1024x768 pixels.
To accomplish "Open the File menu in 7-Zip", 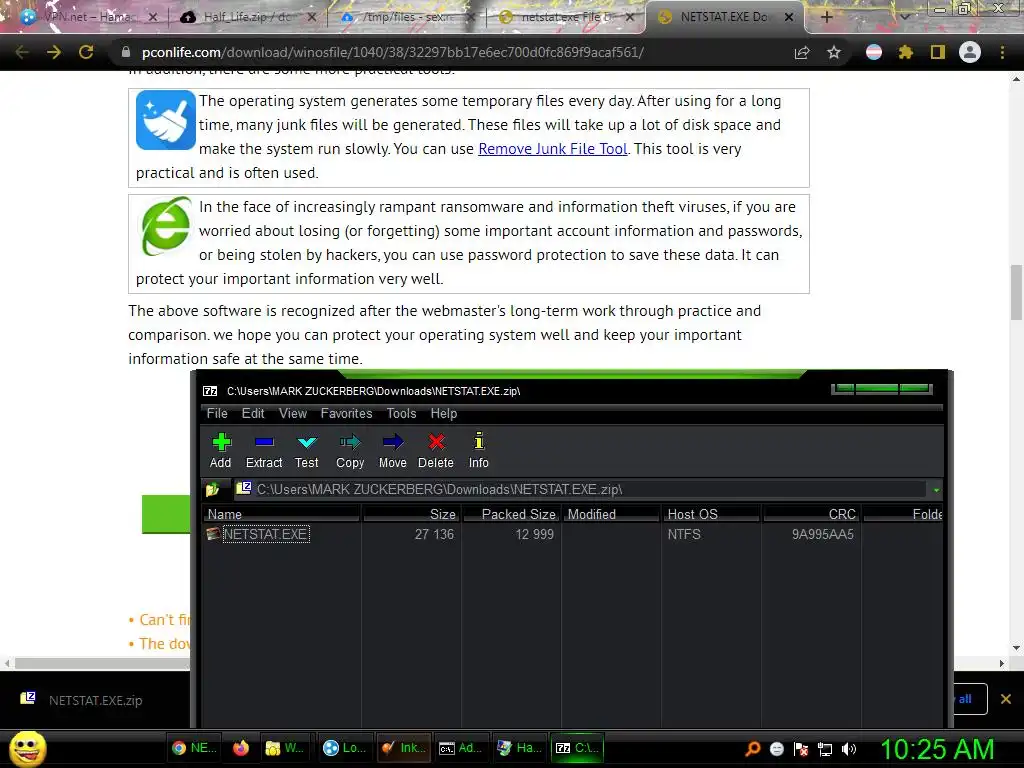I will 217,413.
